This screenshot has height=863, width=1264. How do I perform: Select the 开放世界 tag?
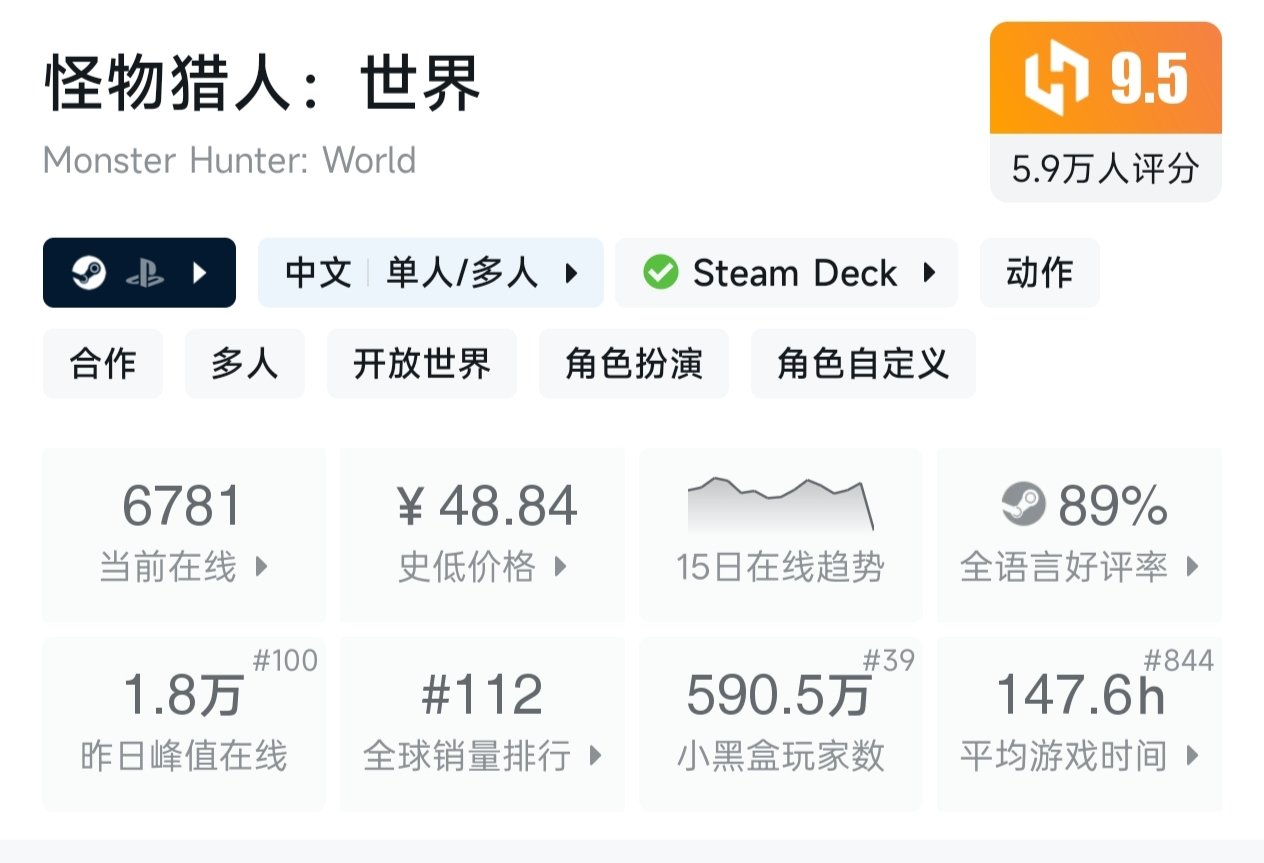pos(422,364)
